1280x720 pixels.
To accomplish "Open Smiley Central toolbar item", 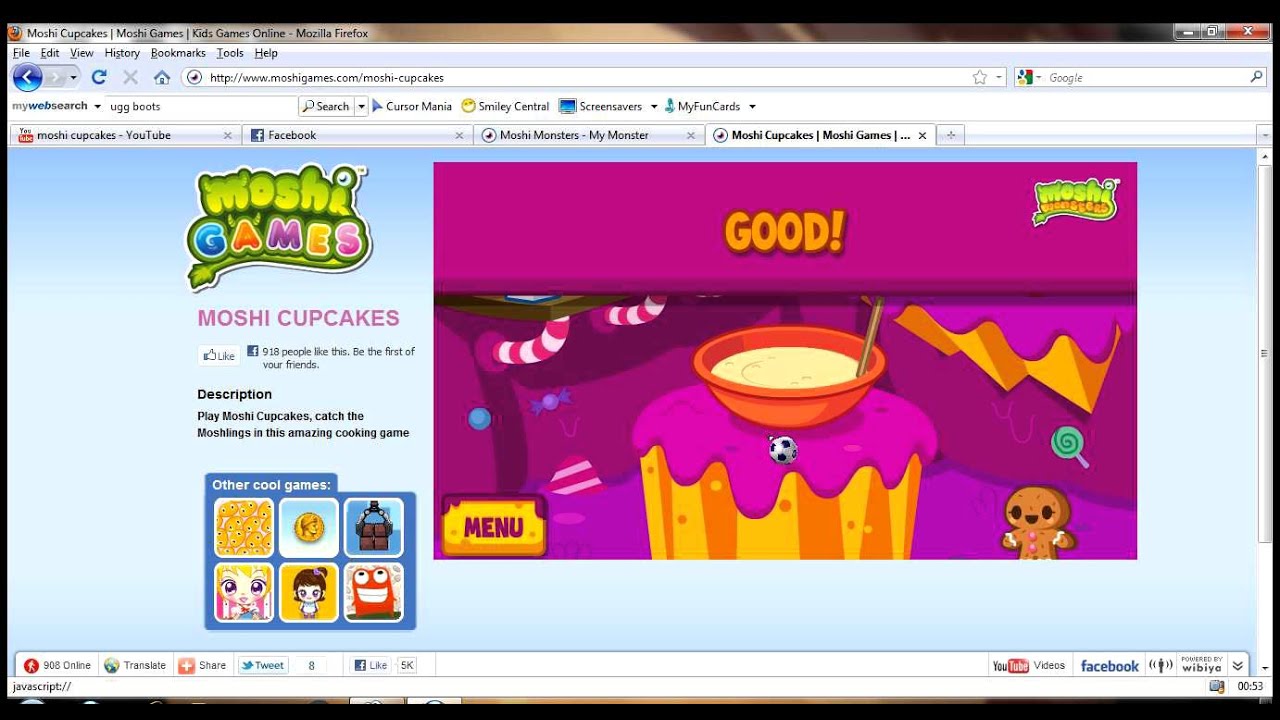I will click(x=505, y=106).
